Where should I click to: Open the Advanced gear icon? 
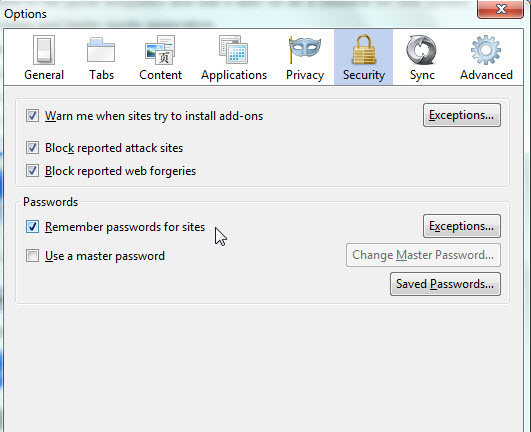tap(486, 50)
